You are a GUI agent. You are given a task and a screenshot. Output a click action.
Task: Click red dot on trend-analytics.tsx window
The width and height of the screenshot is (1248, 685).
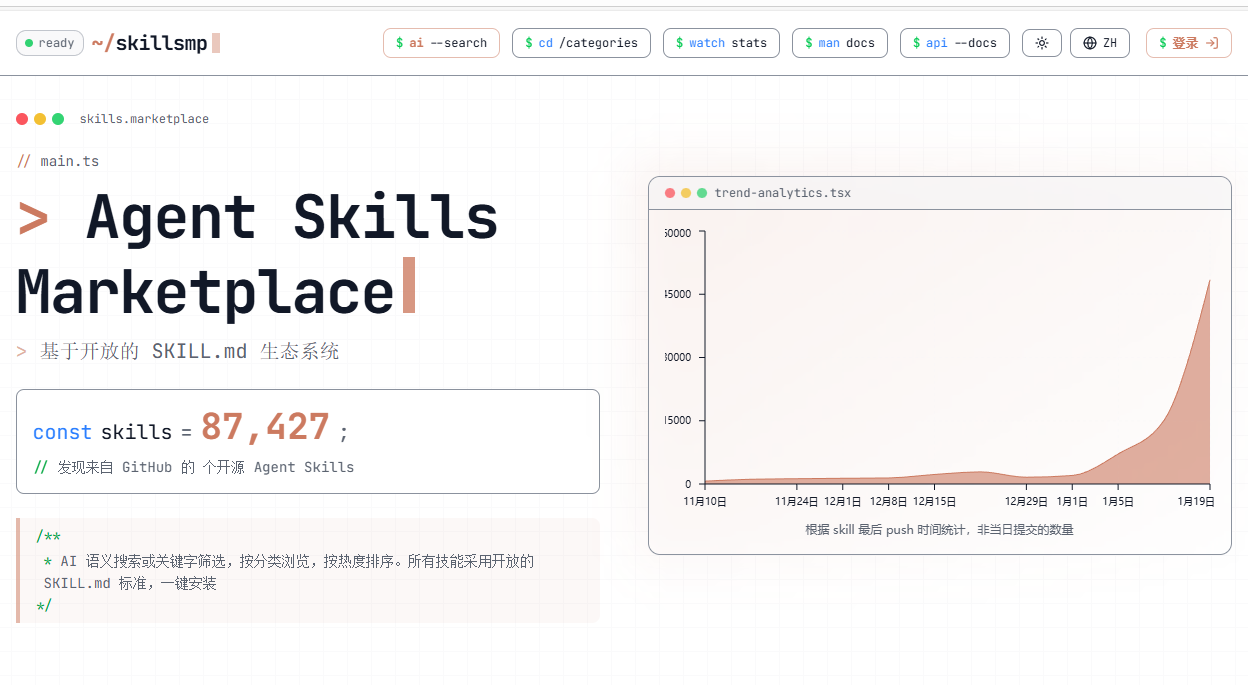pos(670,193)
